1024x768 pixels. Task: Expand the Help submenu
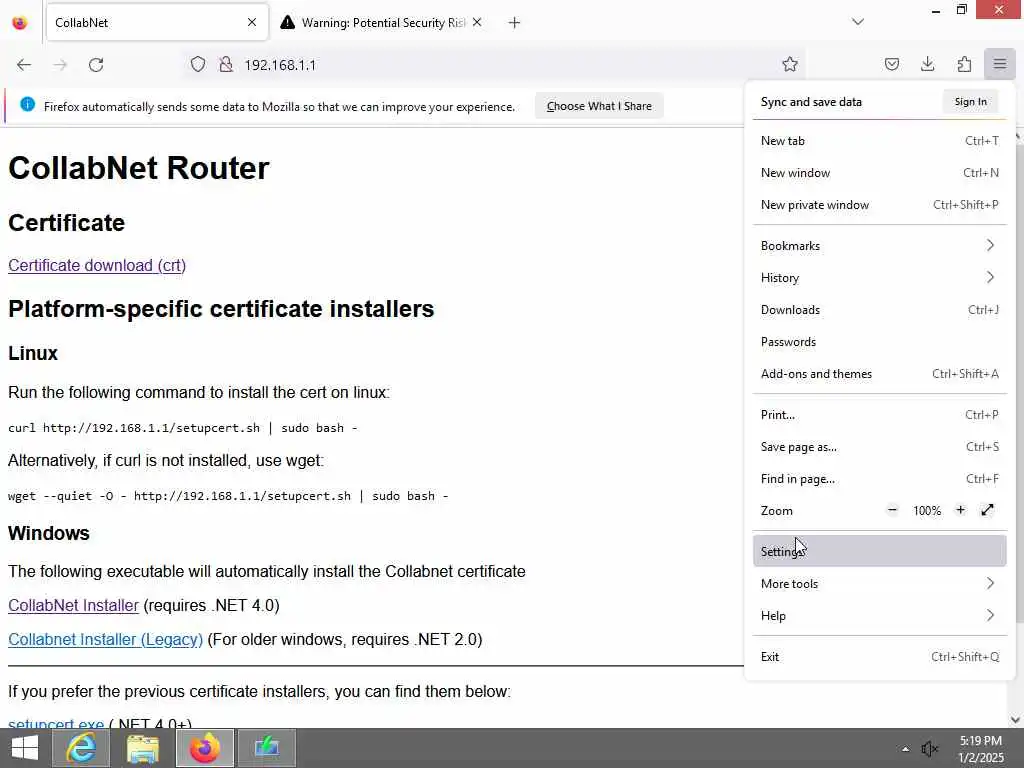(880, 615)
